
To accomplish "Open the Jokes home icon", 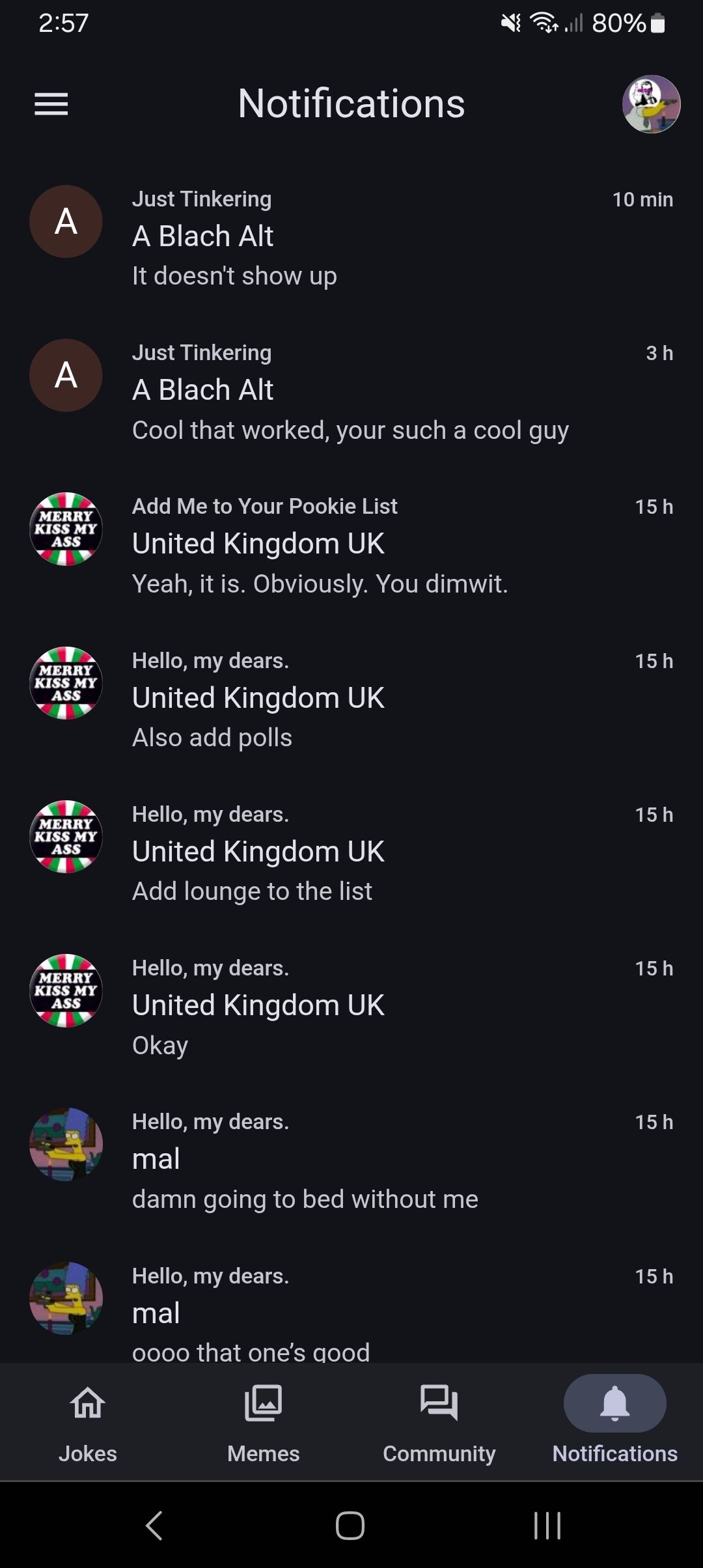I will [x=88, y=1402].
